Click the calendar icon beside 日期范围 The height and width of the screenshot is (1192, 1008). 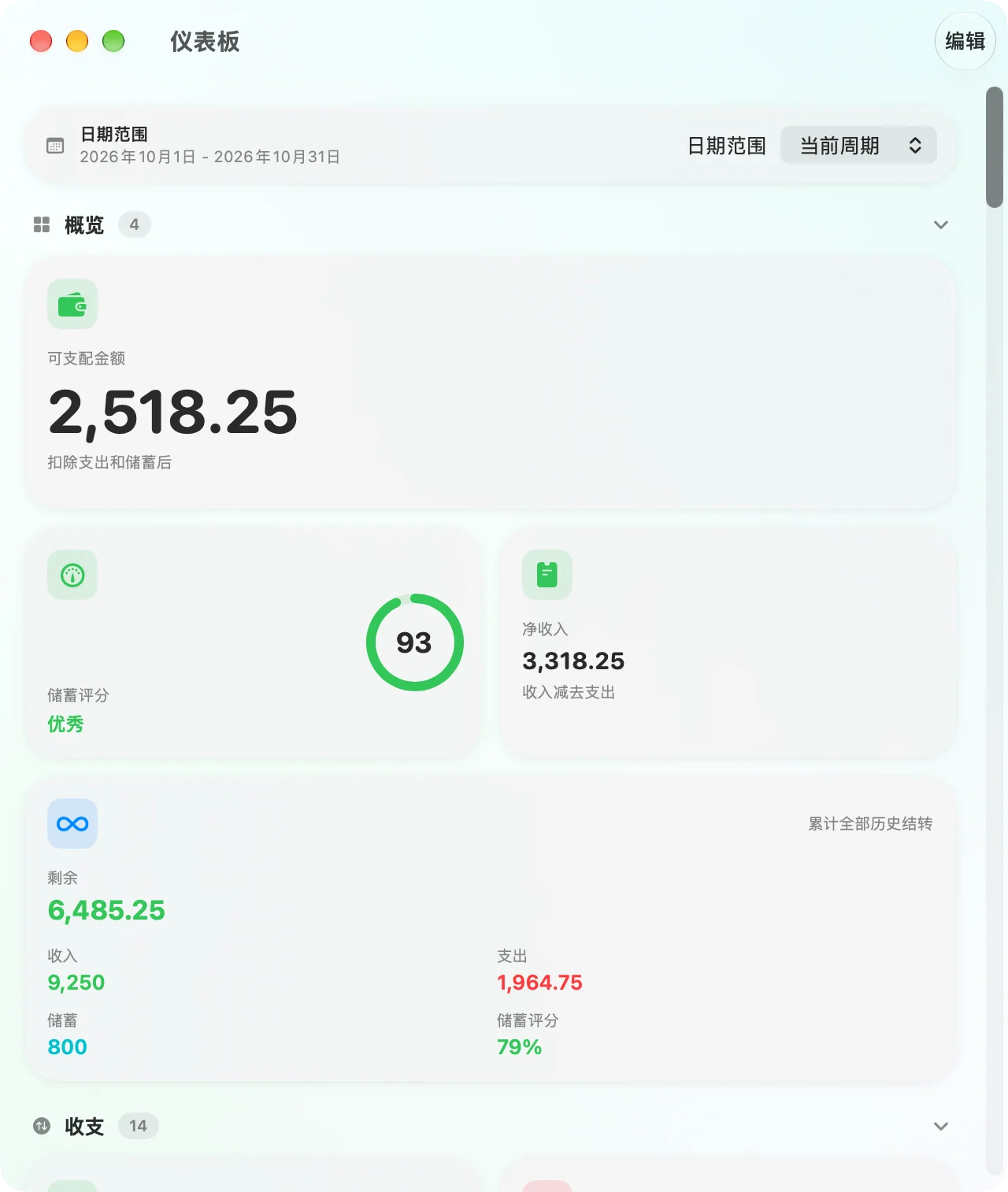pos(55,146)
